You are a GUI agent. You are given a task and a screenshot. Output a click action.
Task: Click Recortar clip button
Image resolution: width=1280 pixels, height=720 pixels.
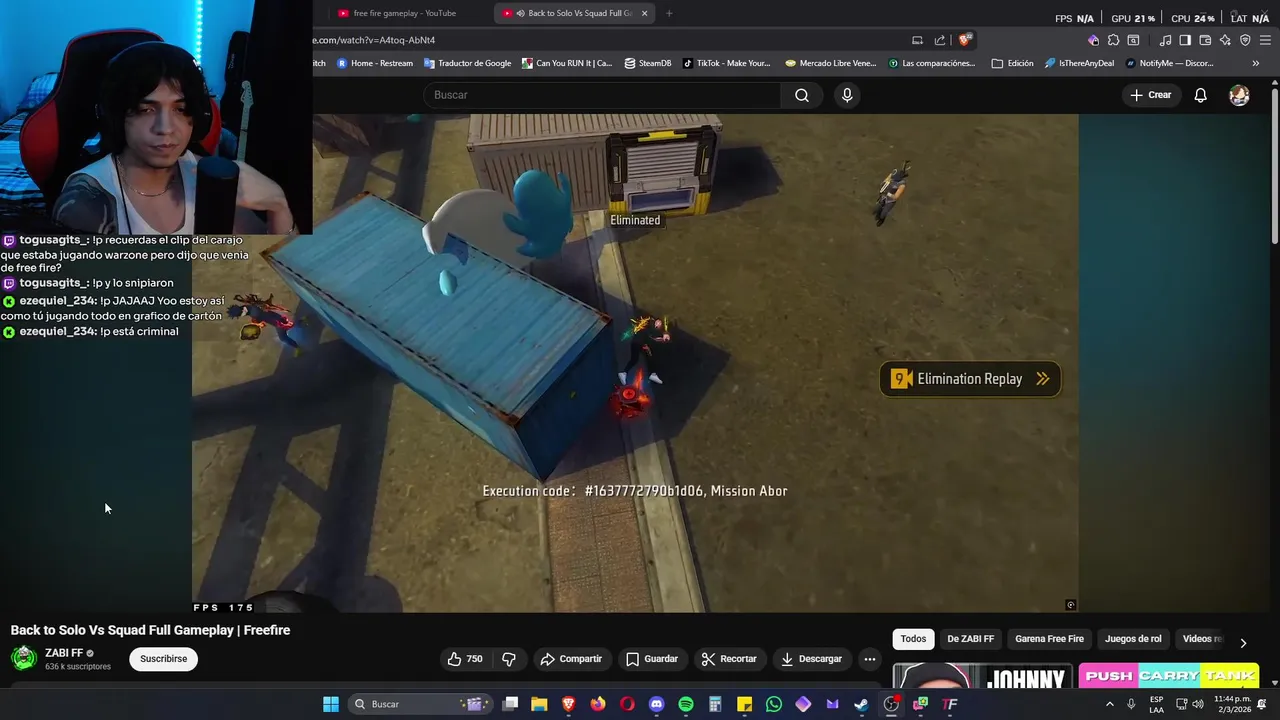click(729, 659)
